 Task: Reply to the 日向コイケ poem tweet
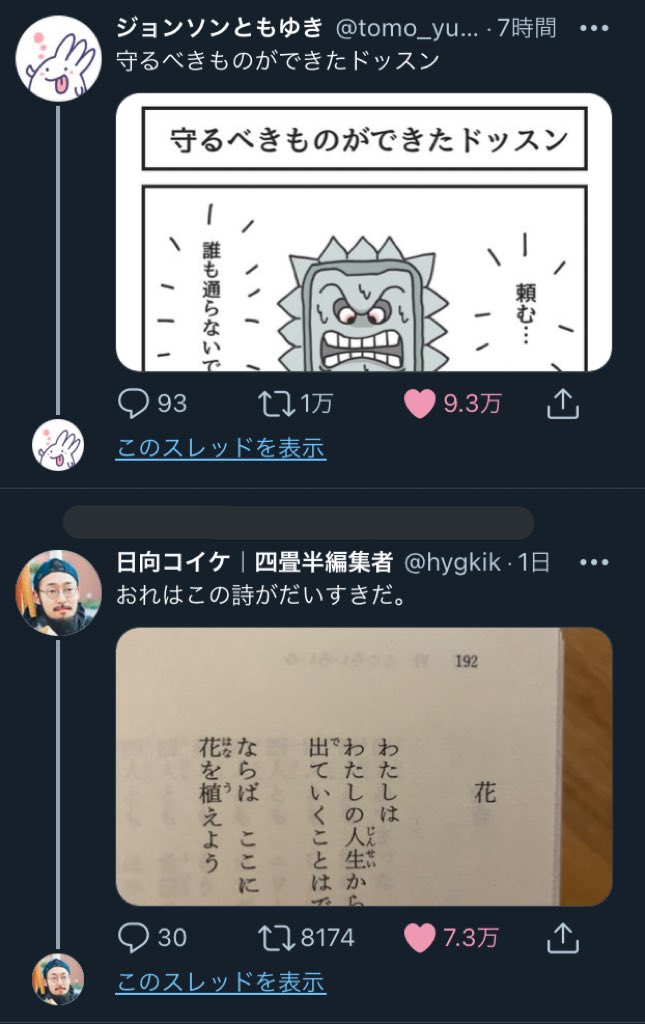[x=133, y=937]
